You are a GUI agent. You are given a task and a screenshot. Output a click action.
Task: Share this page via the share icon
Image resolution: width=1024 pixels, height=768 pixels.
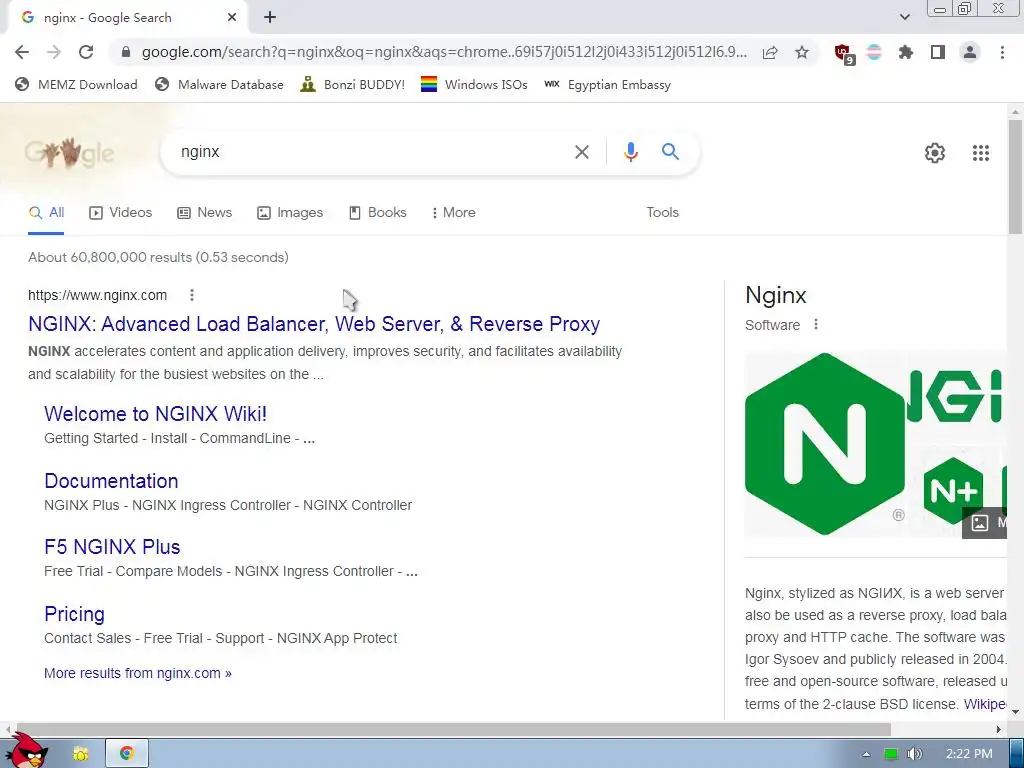770,52
